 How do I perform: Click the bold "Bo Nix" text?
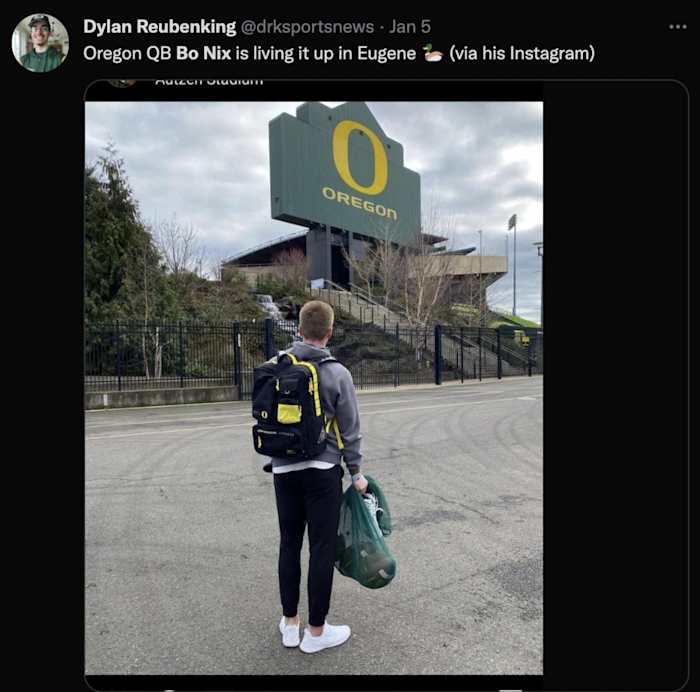point(203,53)
